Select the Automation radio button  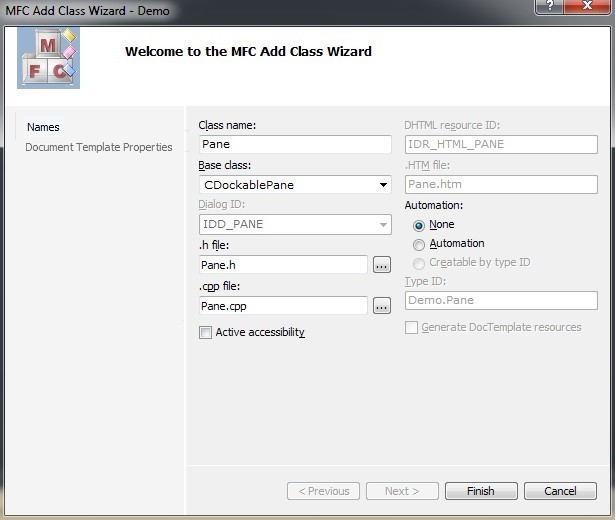coord(418,244)
